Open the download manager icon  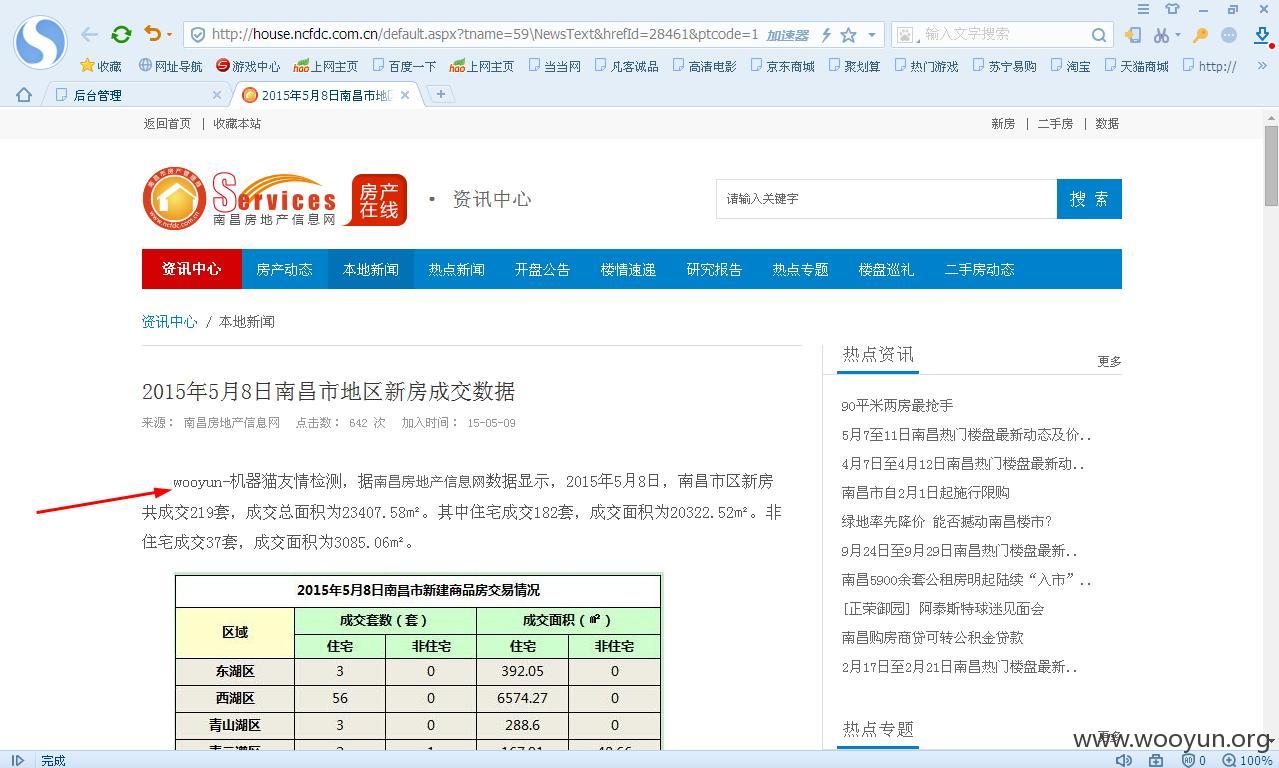coord(1262,35)
